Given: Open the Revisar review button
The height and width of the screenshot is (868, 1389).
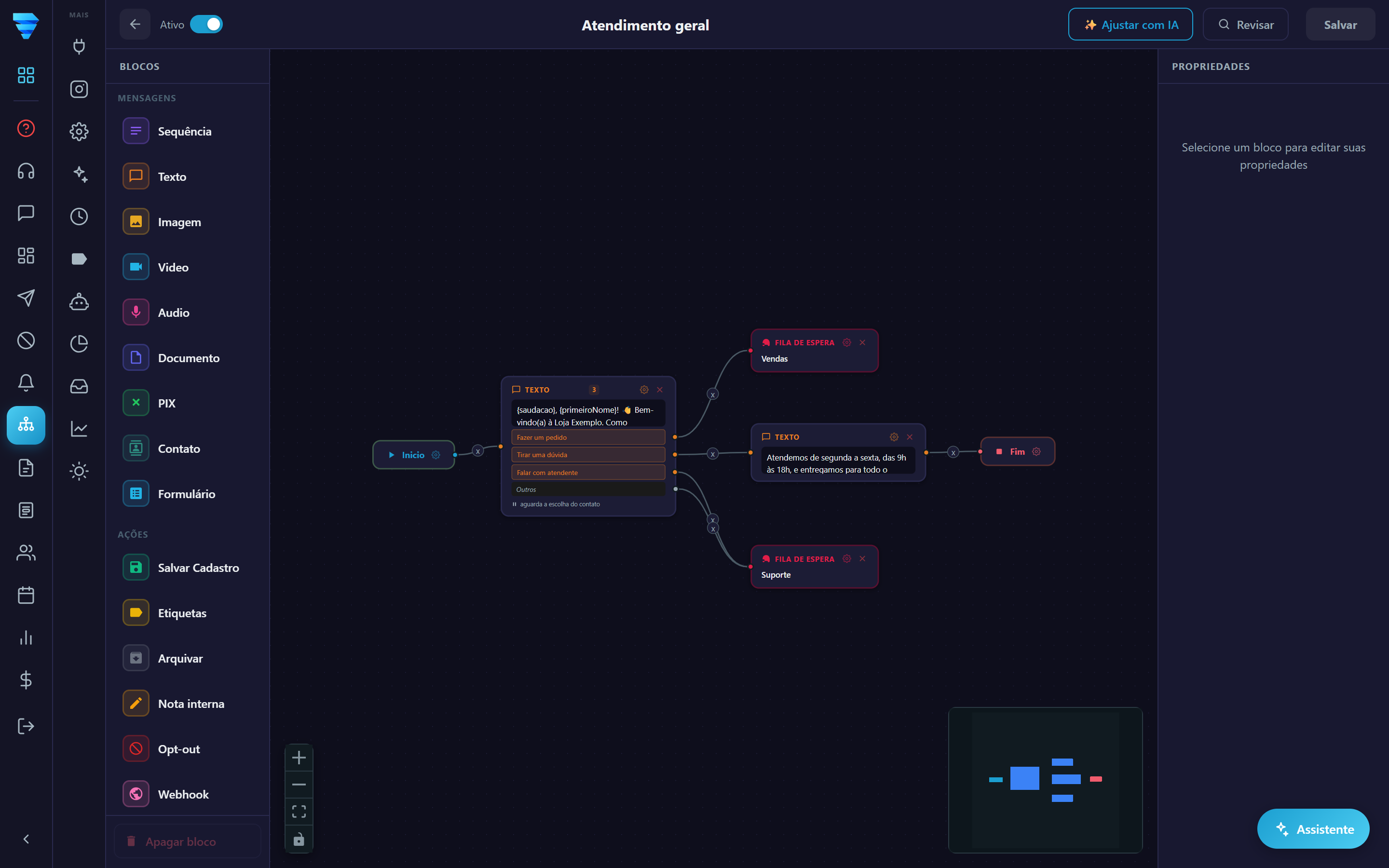Looking at the screenshot, I should [1245, 25].
